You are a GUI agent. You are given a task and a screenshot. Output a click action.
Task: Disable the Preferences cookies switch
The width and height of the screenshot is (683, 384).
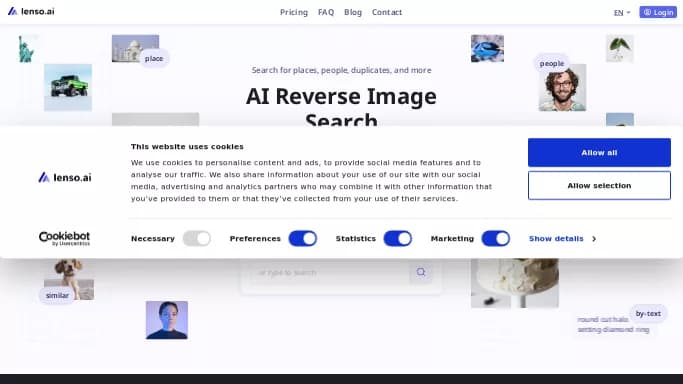[303, 239]
